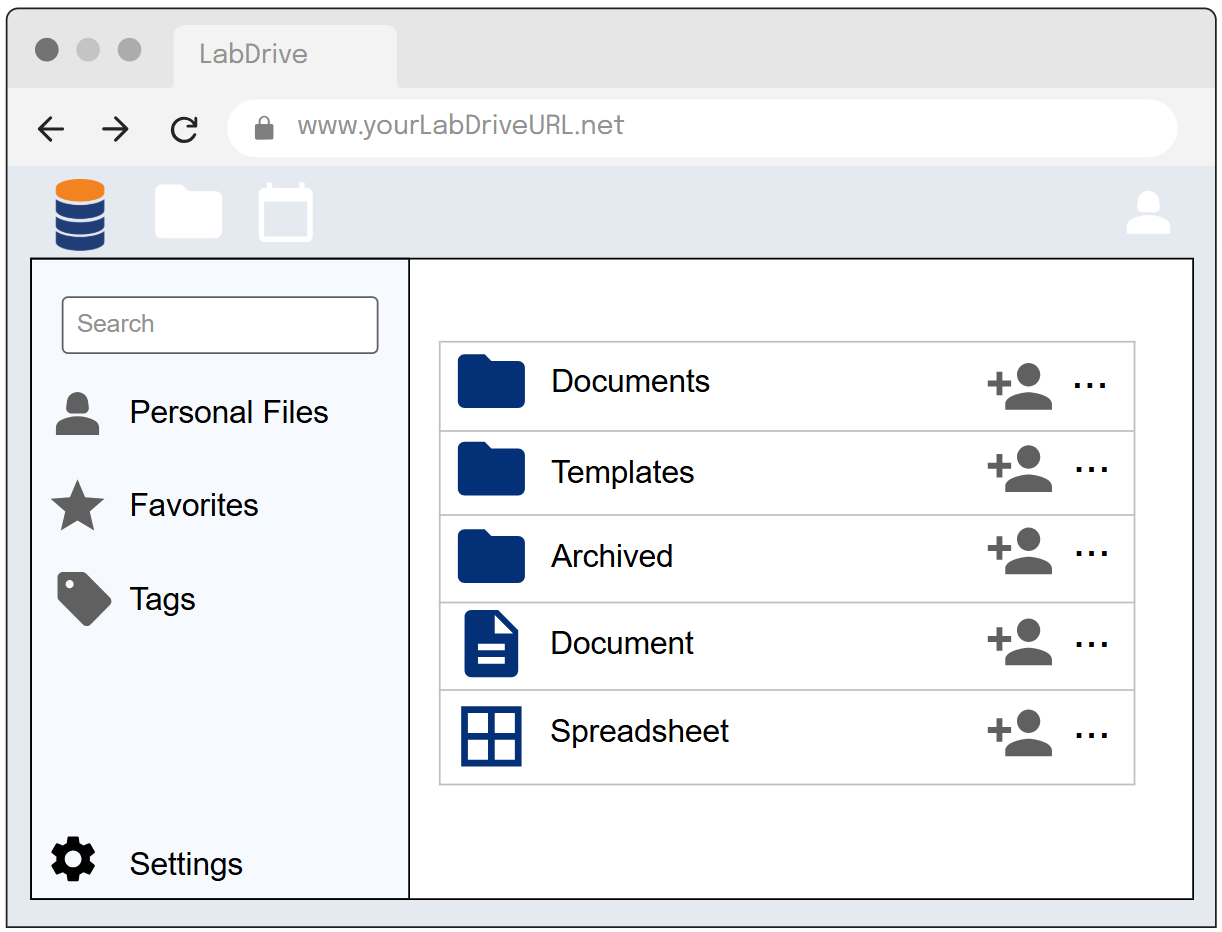Viewport: 1222px width, 932px height.
Task: Open the Archived folder icon
Action: (491, 556)
